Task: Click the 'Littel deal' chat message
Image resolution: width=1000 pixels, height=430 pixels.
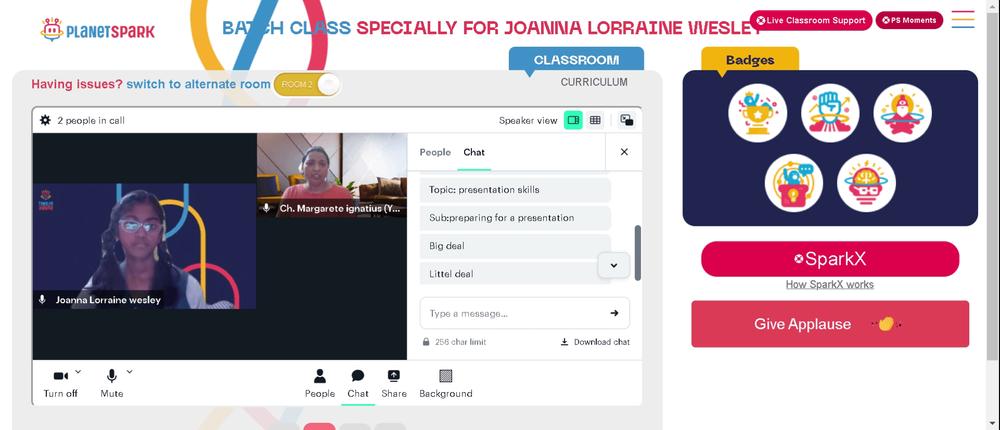Action: tap(515, 274)
